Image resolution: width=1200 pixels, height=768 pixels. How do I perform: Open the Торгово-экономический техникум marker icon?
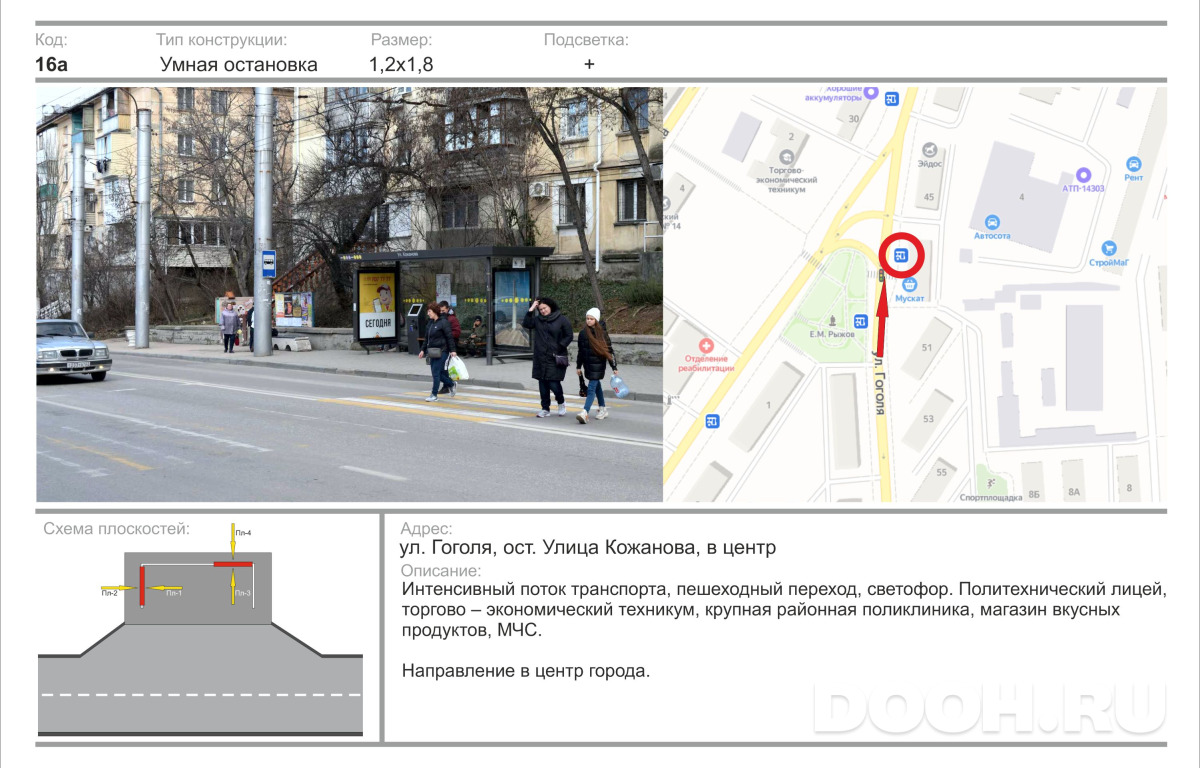point(787,157)
